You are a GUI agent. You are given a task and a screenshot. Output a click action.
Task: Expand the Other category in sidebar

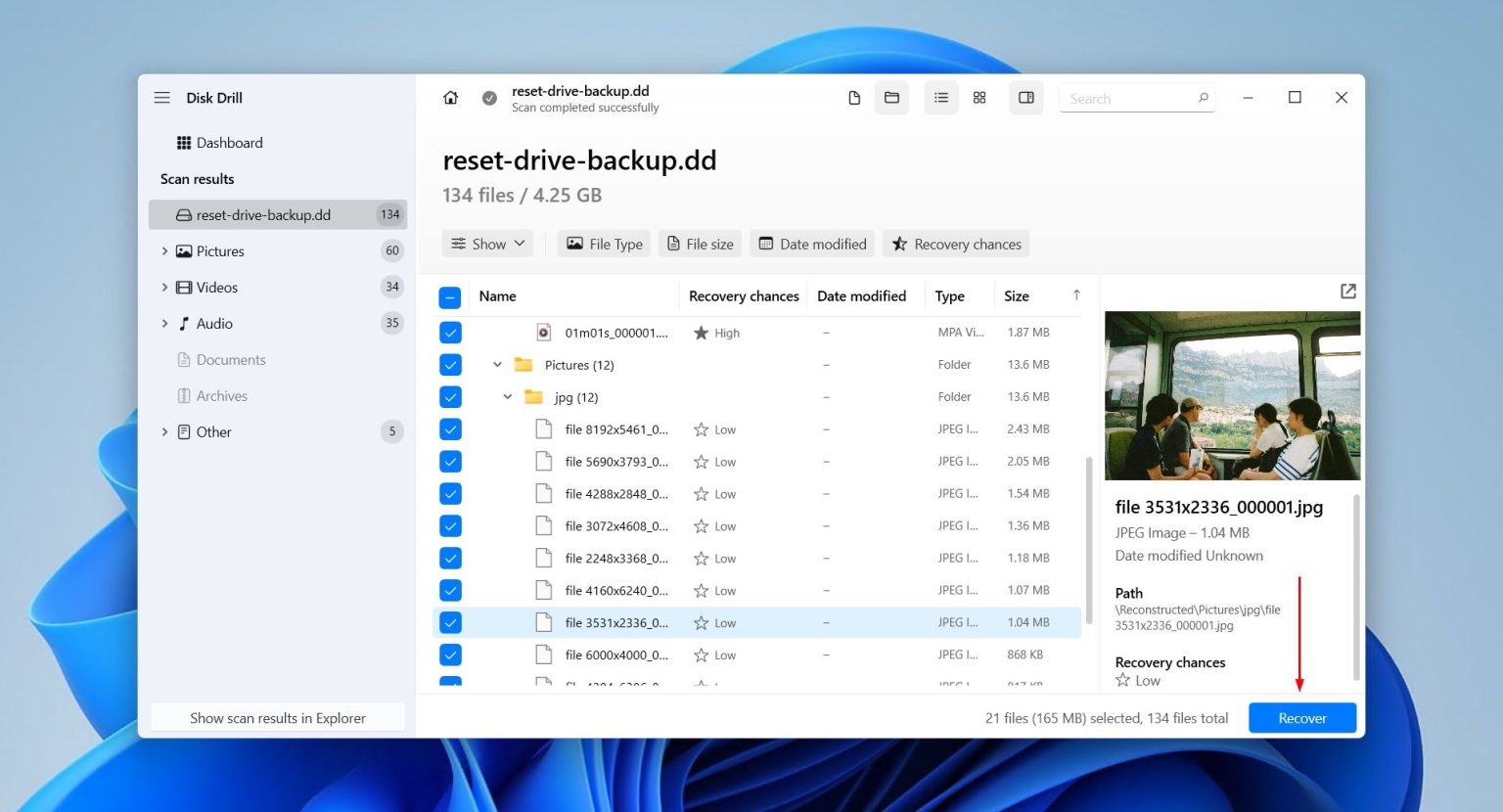coord(164,432)
